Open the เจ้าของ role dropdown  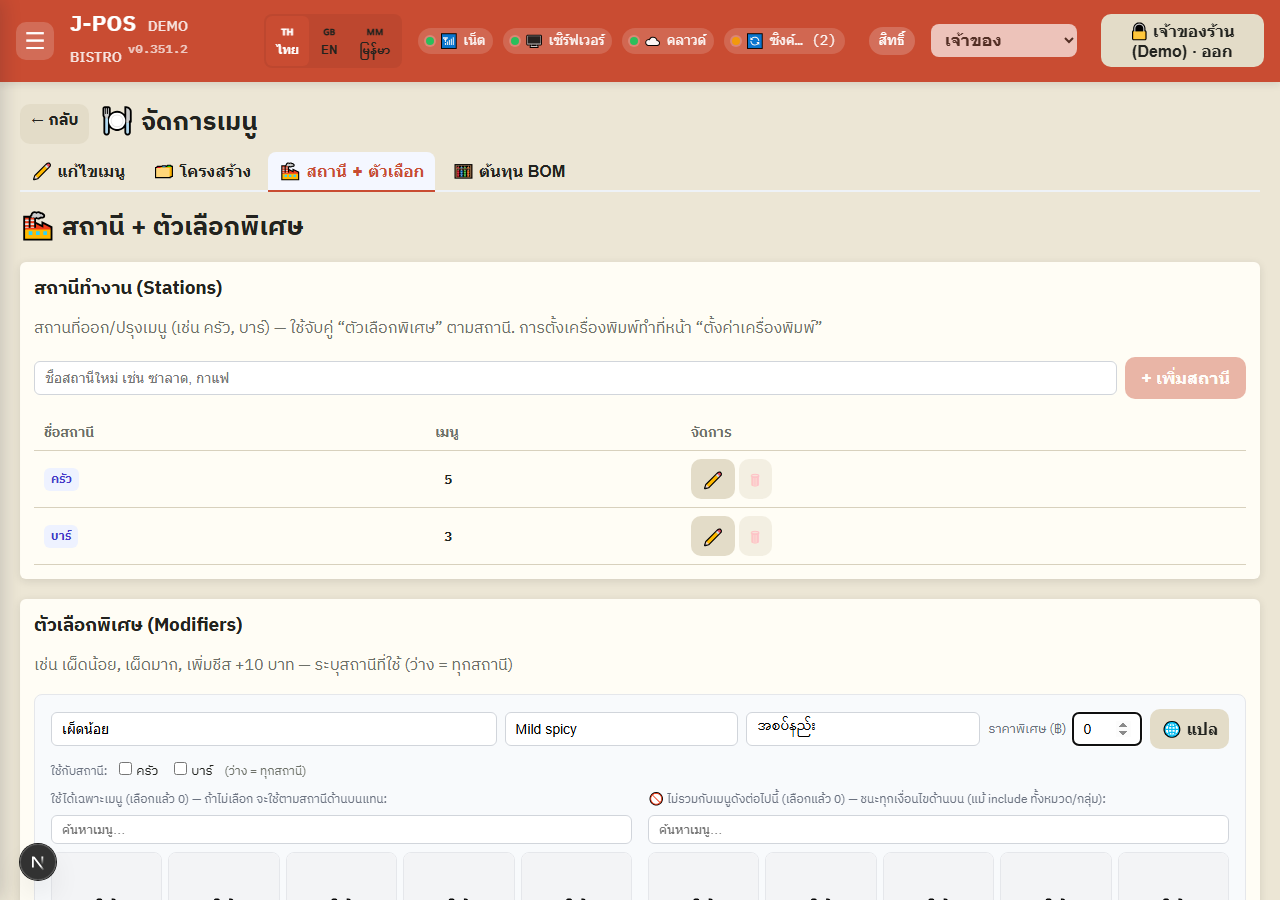(1004, 41)
